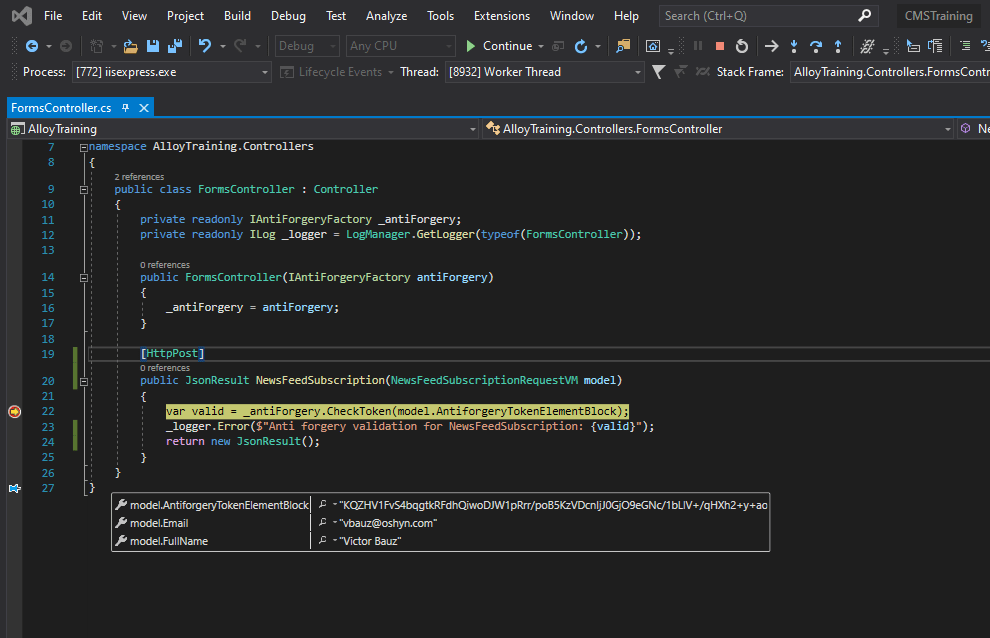The height and width of the screenshot is (638, 990).
Task: Click the [HttpPost] attribute on line 19
Action: click(172, 354)
